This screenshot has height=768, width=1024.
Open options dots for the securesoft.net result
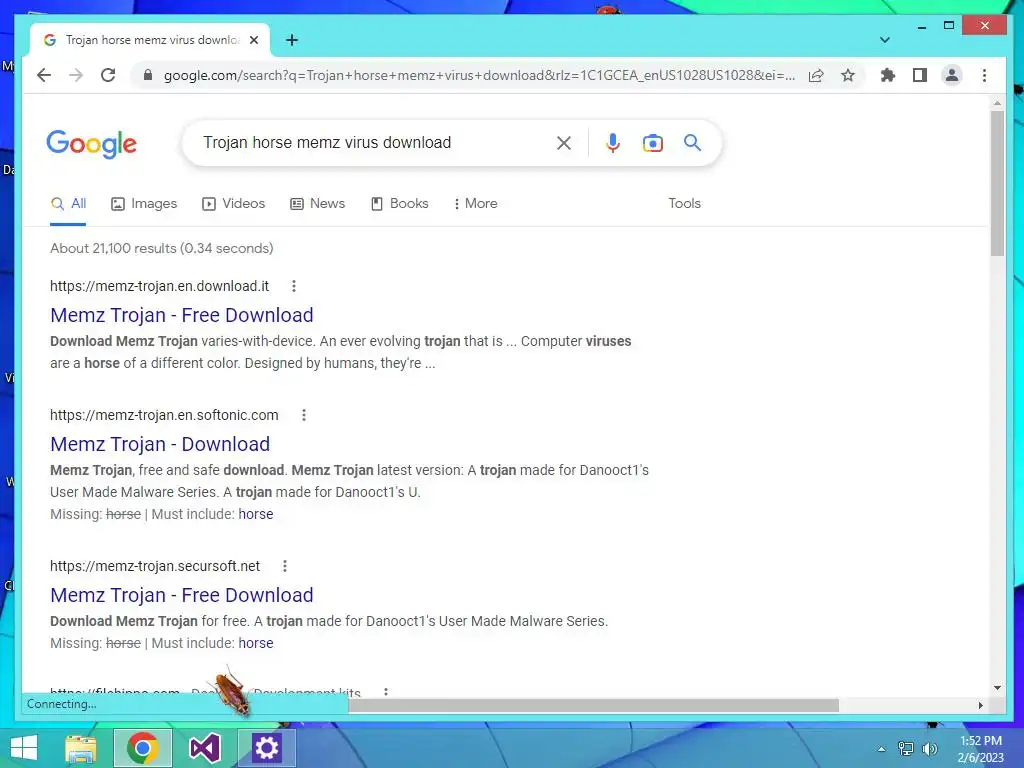pos(285,566)
